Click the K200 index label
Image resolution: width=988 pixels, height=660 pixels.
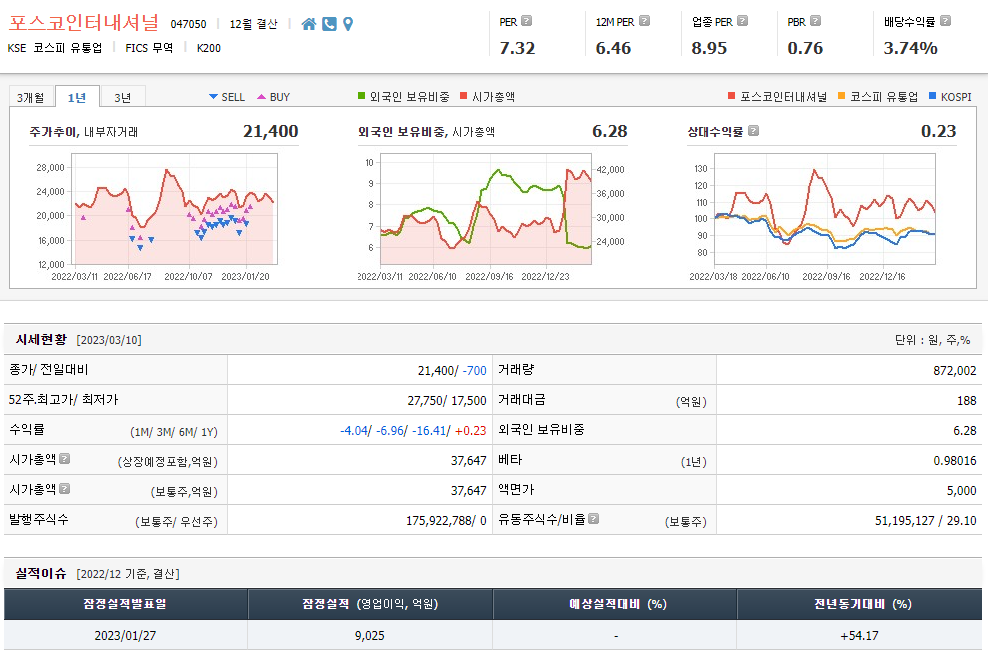pyautogui.click(x=209, y=48)
